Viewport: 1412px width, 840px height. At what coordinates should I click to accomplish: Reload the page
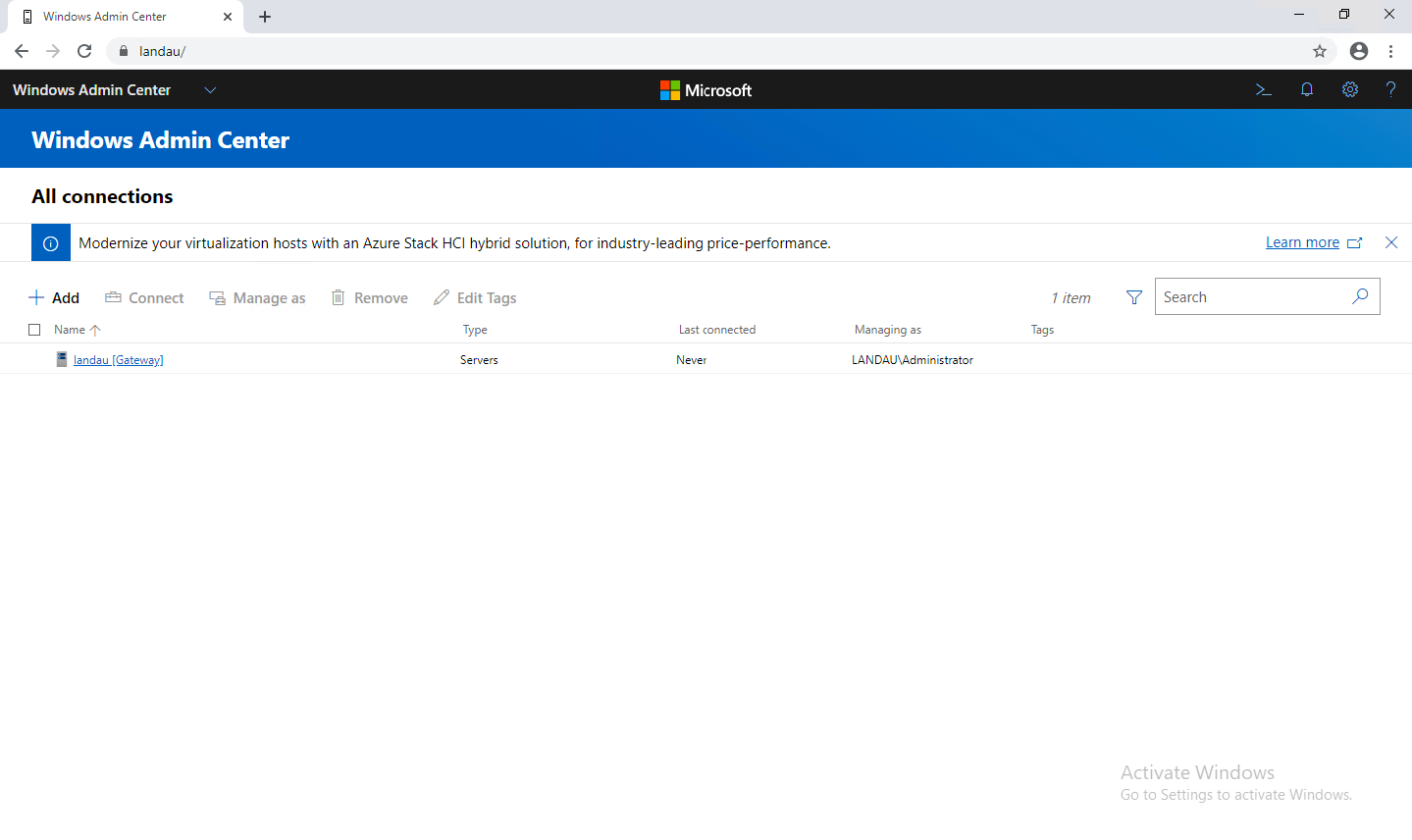(84, 51)
